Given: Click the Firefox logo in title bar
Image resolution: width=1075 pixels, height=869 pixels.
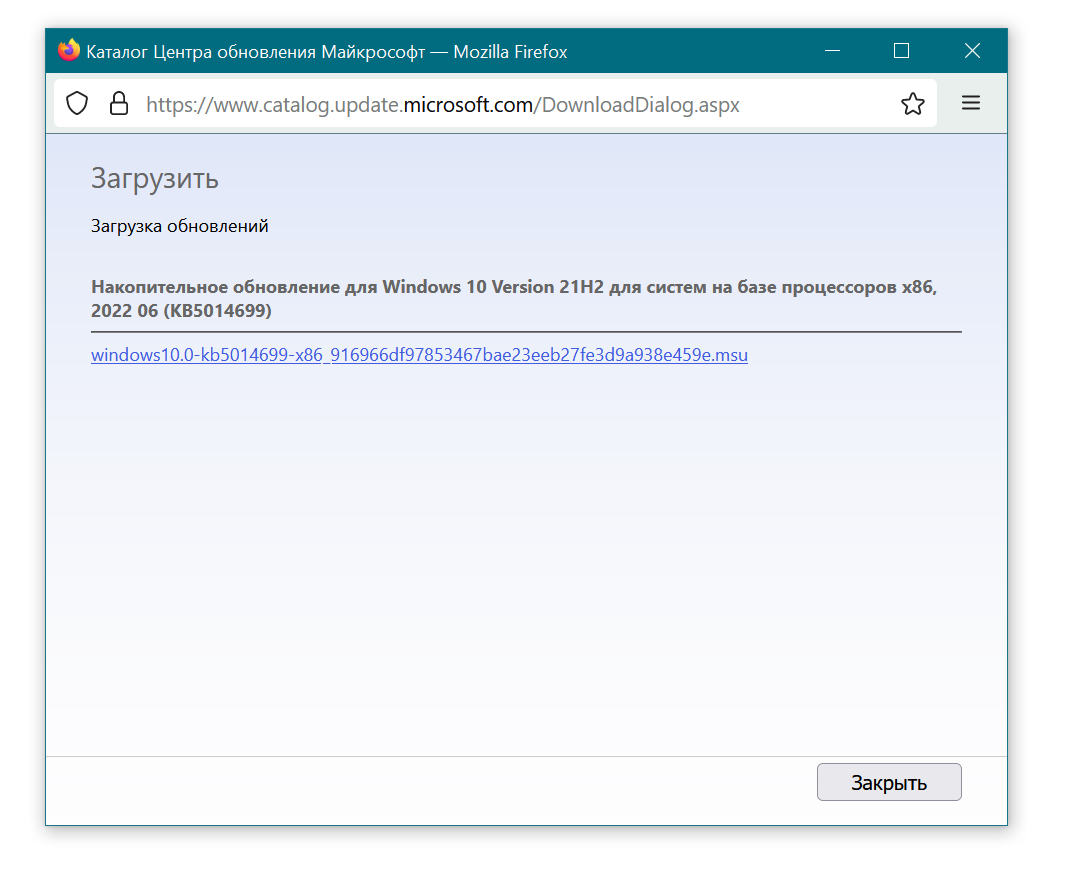Looking at the screenshot, I should (69, 51).
